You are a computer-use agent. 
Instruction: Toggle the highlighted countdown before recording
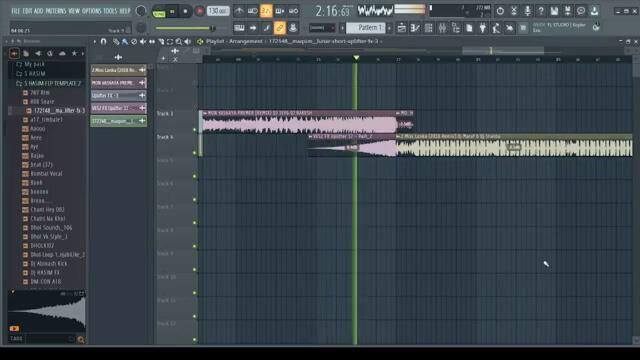point(266,11)
